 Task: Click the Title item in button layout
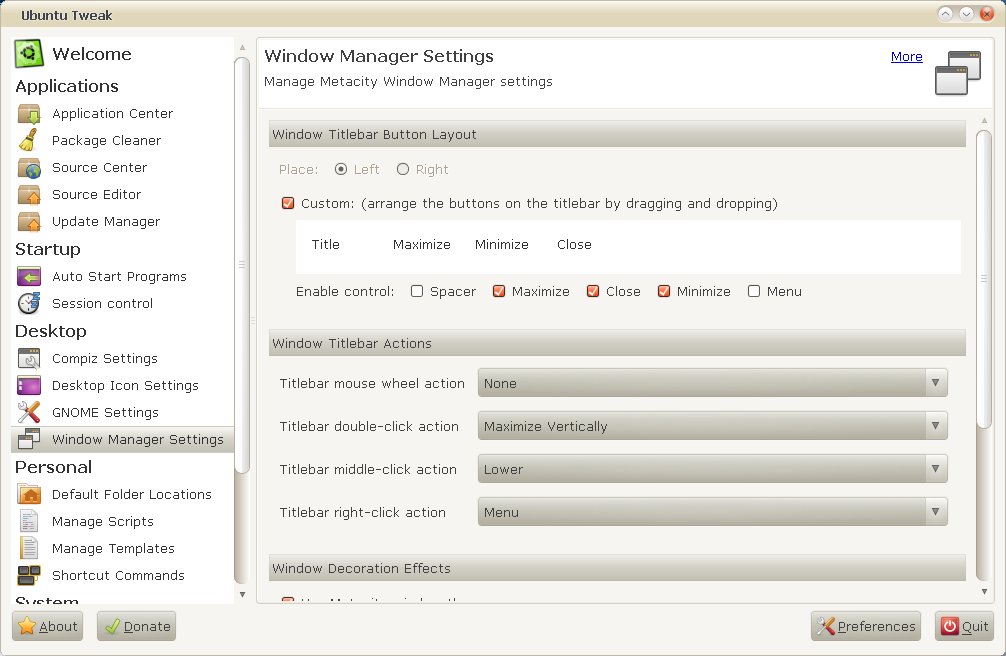point(326,245)
